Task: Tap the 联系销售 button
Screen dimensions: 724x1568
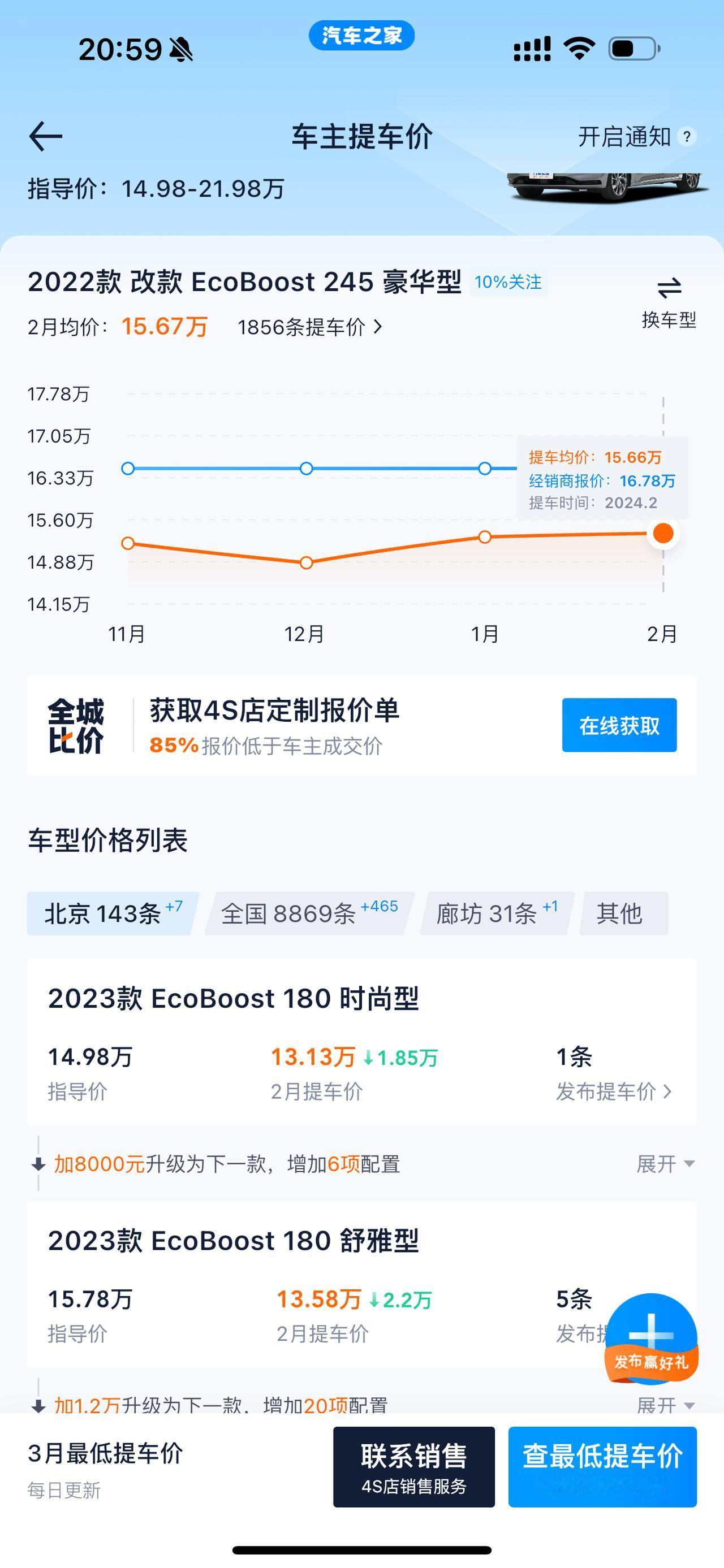Action: coord(414,1467)
